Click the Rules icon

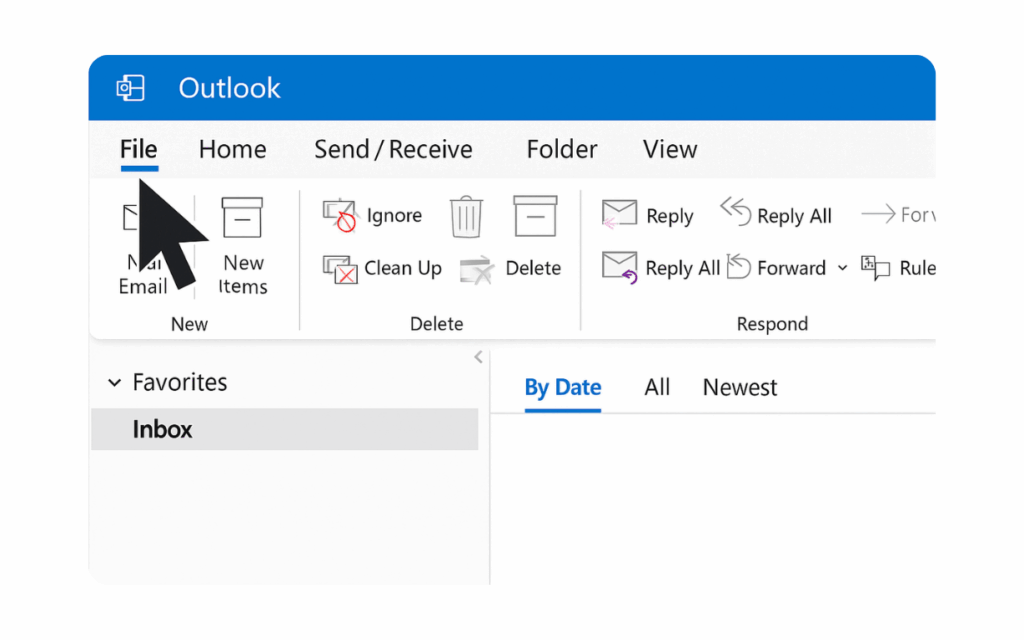coord(875,268)
